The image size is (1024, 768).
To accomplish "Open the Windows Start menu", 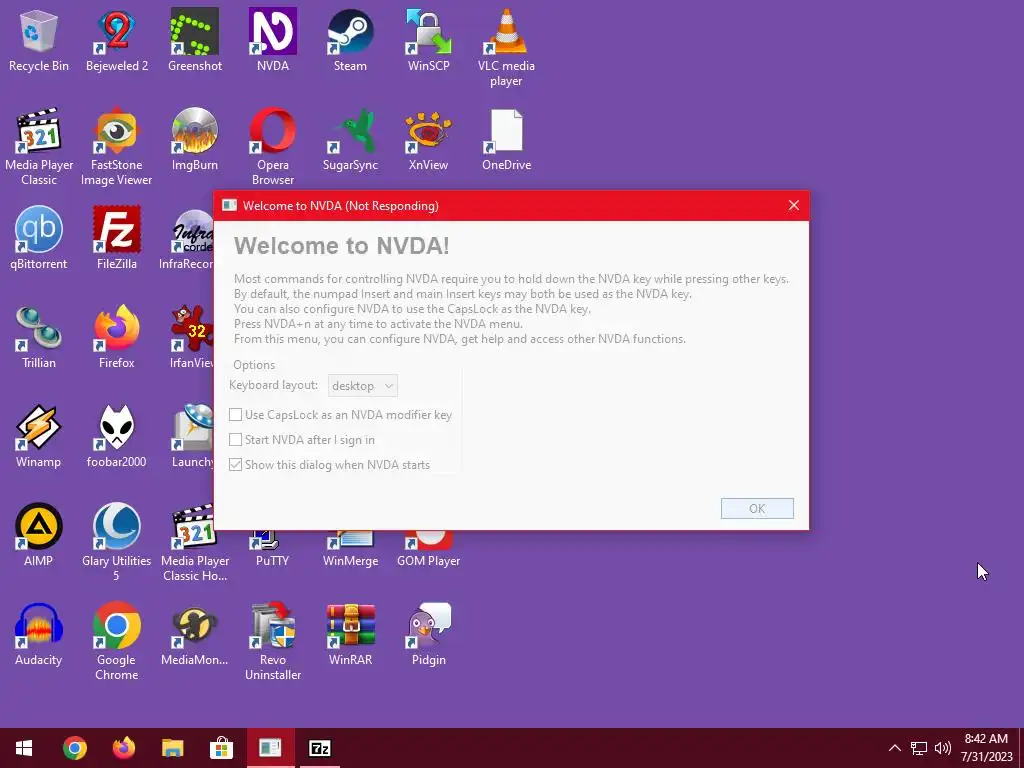I will (24, 748).
